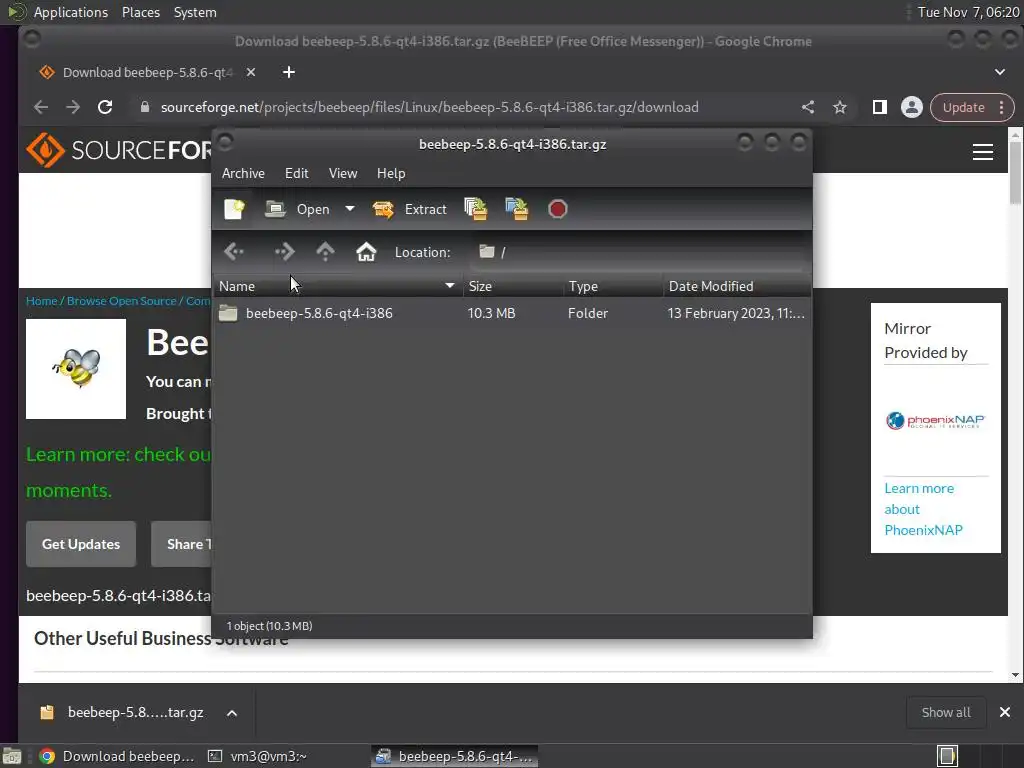1024x768 pixels.
Task: Select the beebeep-5.8.6-qt4-i386 folder row
Action: tap(512, 313)
